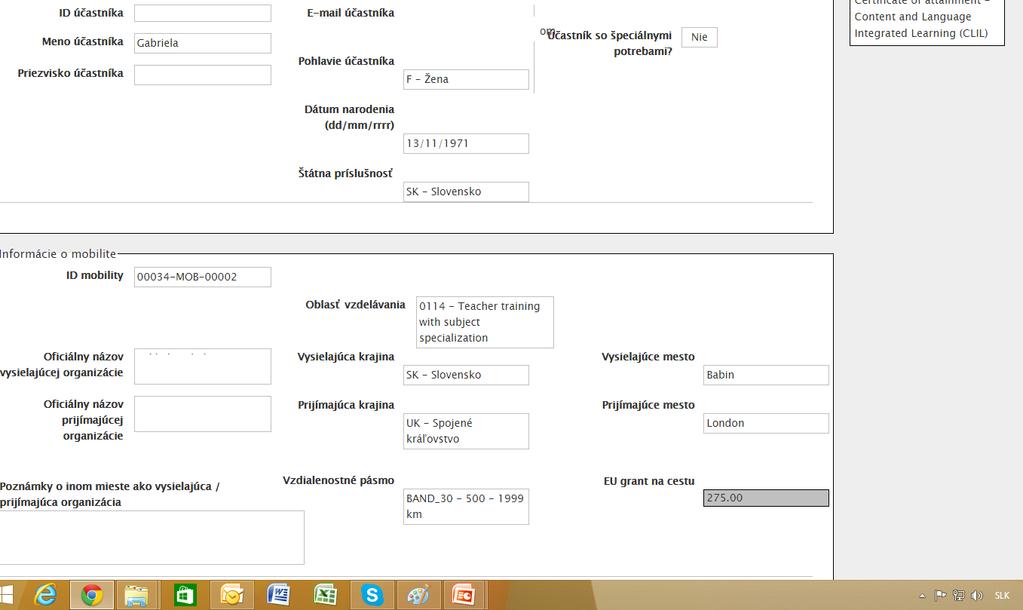The height and width of the screenshot is (610, 1023).
Task: Open Skype from the taskbar
Action: click(x=372, y=595)
